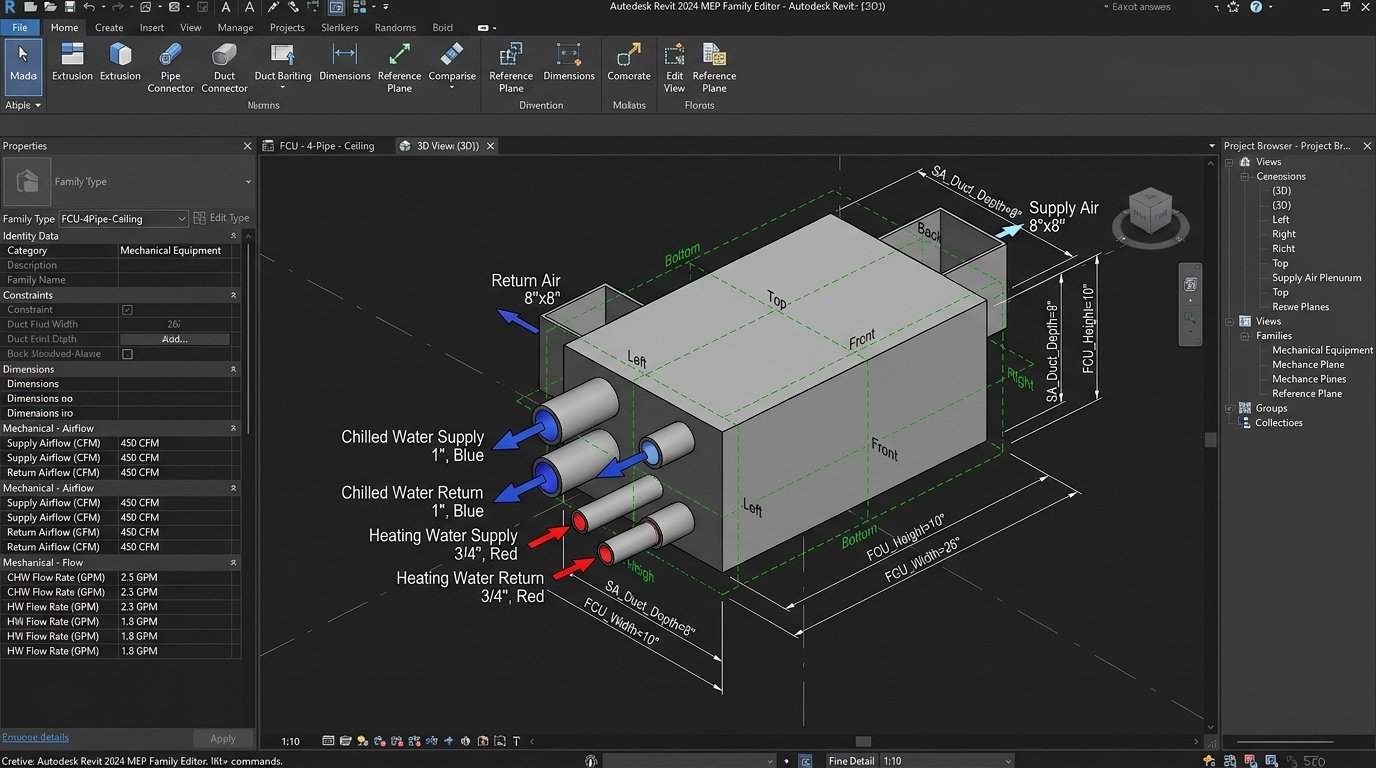Click the Comorate tool in Mollabs panel
The height and width of the screenshot is (768, 1376).
[629, 62]
